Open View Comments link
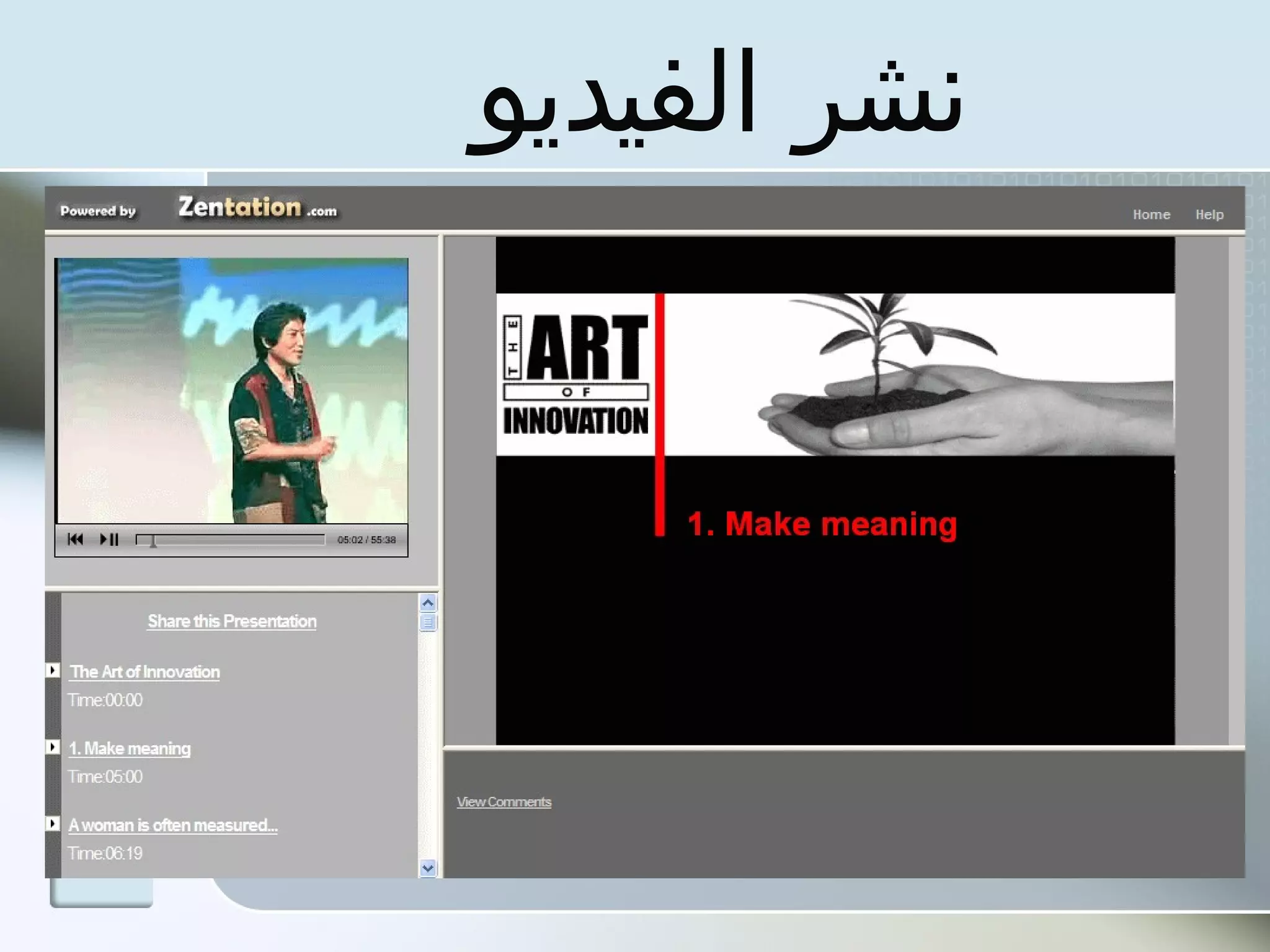This screenshot has width=1270, height=952. point(504,802)
